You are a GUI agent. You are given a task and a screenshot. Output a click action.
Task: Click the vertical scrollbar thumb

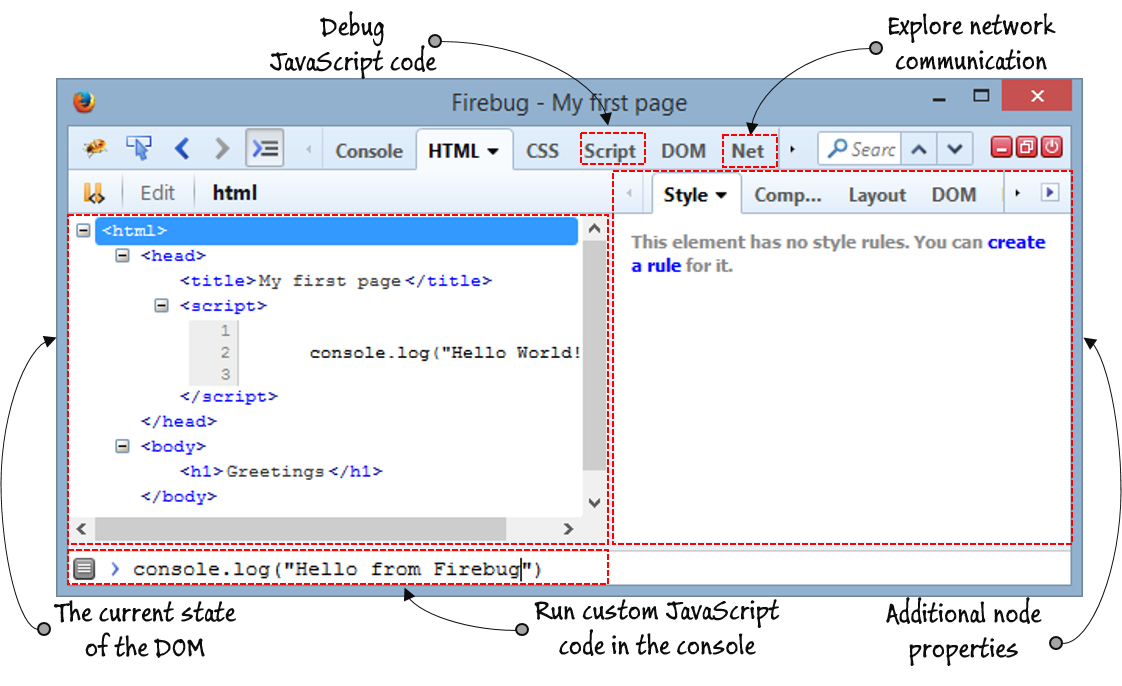click(594, 355)
